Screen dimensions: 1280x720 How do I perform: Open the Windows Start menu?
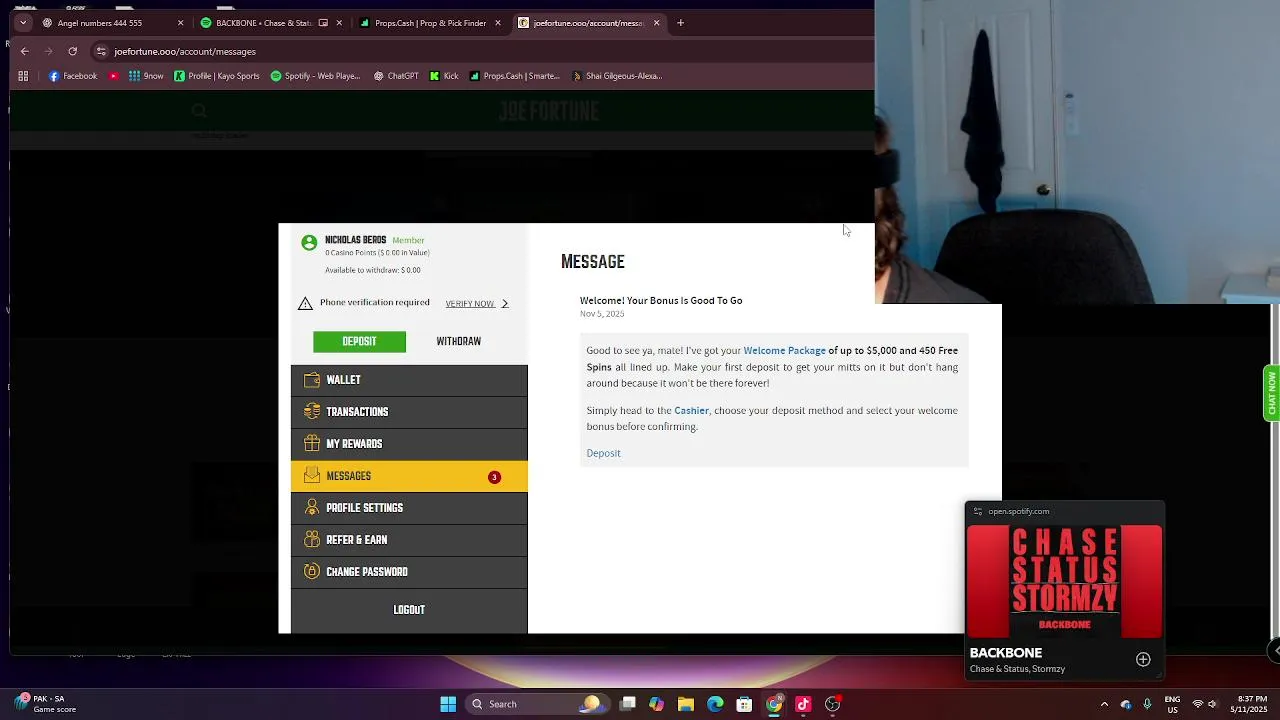448,704
